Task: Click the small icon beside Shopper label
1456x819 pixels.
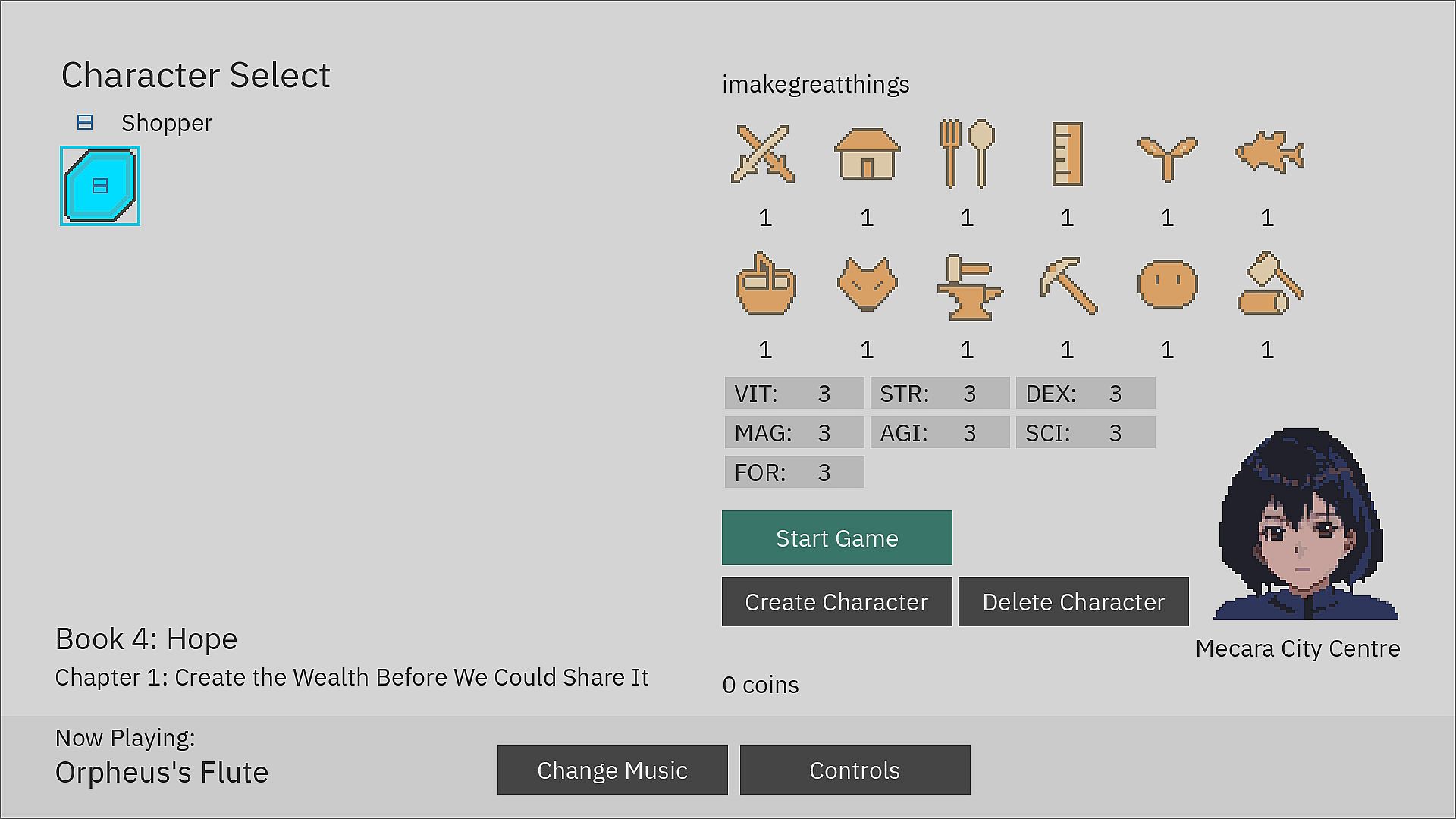Action: click(x=85, y=123)
